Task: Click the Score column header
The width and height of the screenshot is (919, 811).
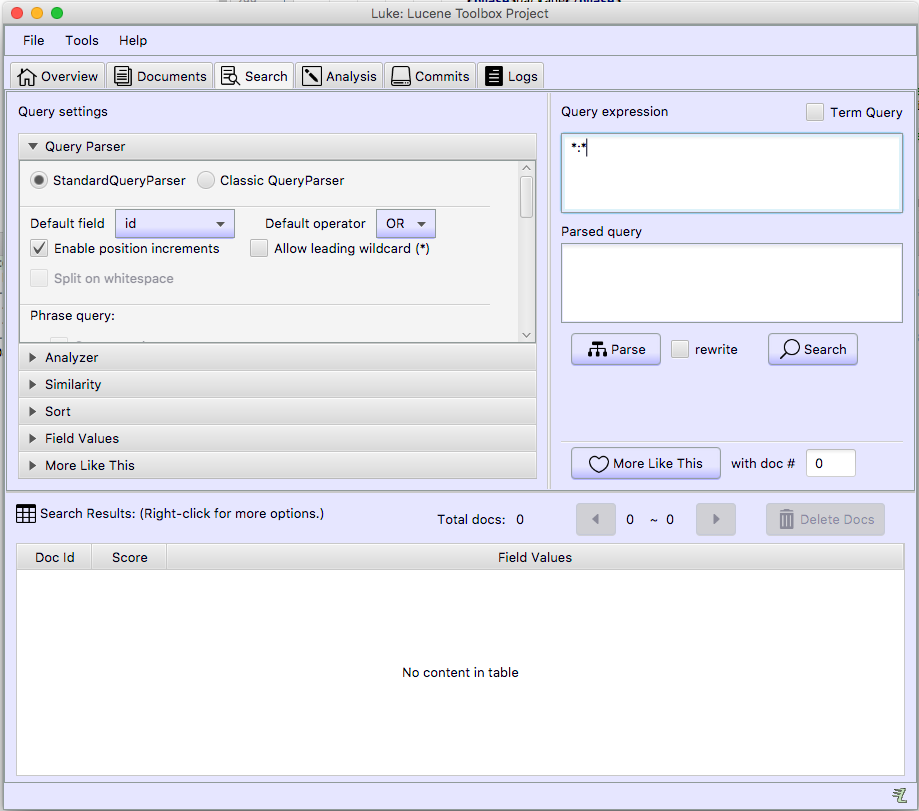Action: click(x=130, y=557)
